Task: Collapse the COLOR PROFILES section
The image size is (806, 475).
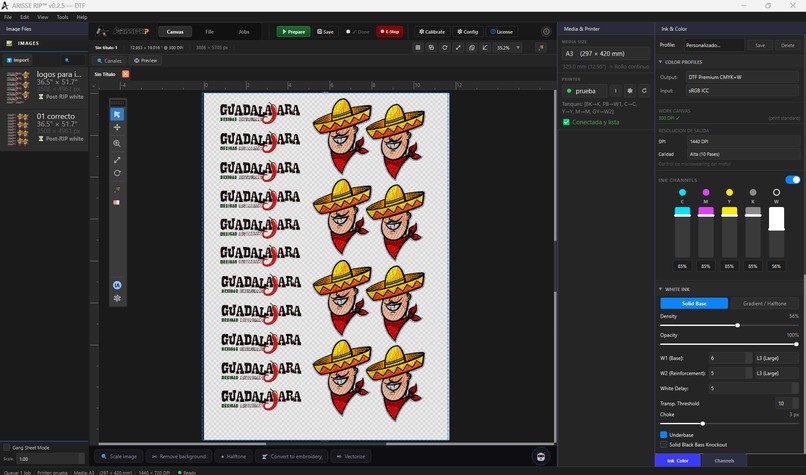Action: (x=661, y=62)
